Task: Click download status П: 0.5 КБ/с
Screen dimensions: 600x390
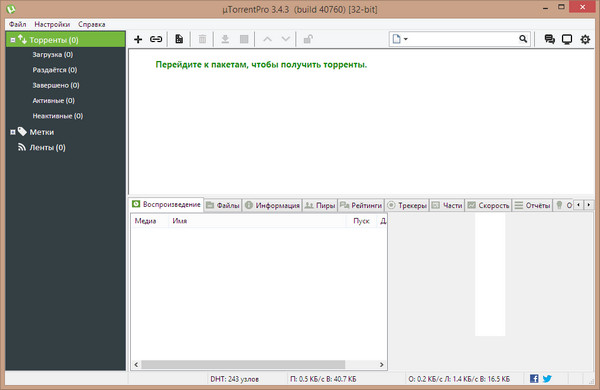Action: point(323,379)
